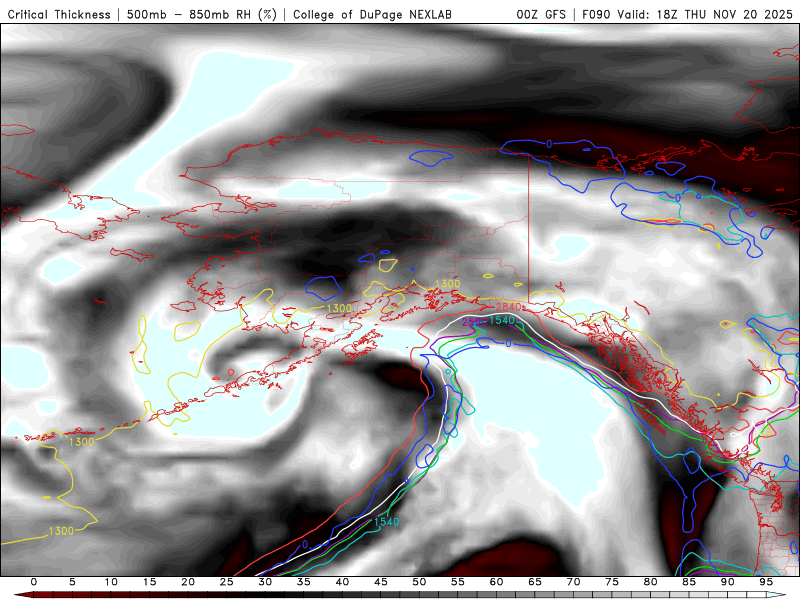Select the "5" tick on the RH color scale
Image resolution: width=800 pixels, height=600 pixels.
tap(72, 582)
